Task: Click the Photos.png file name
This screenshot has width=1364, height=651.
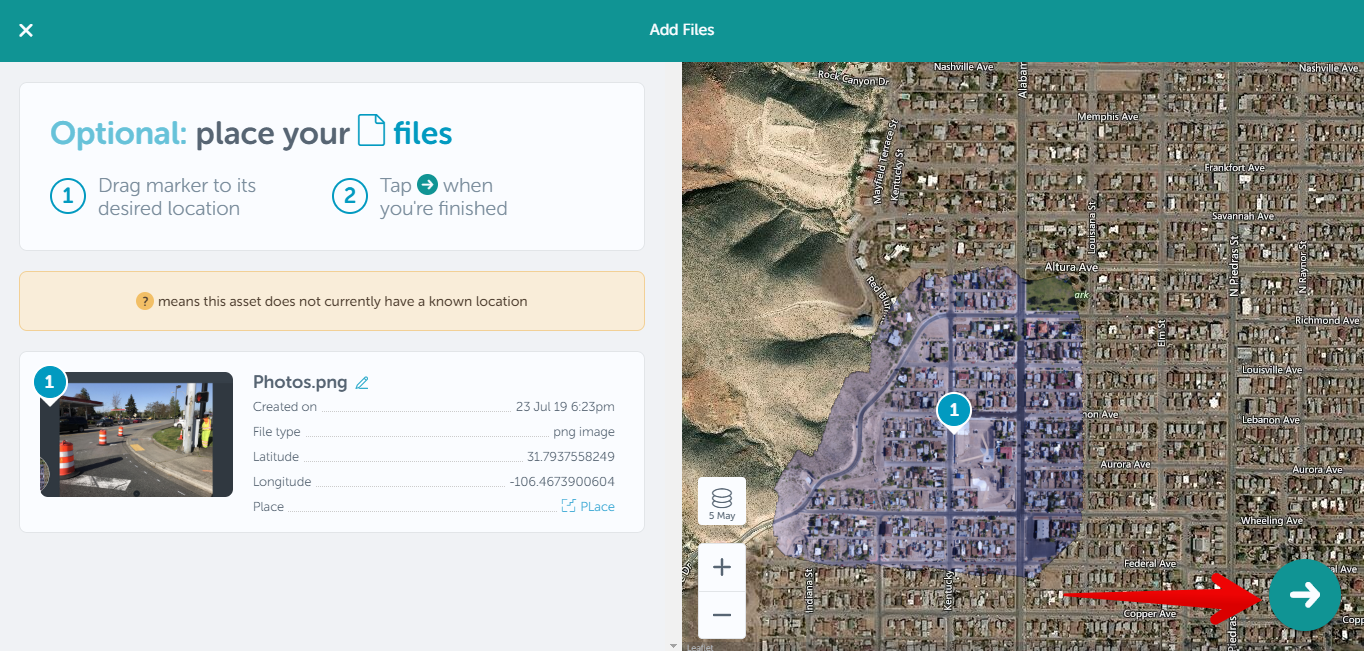Action: click(300, 382)
